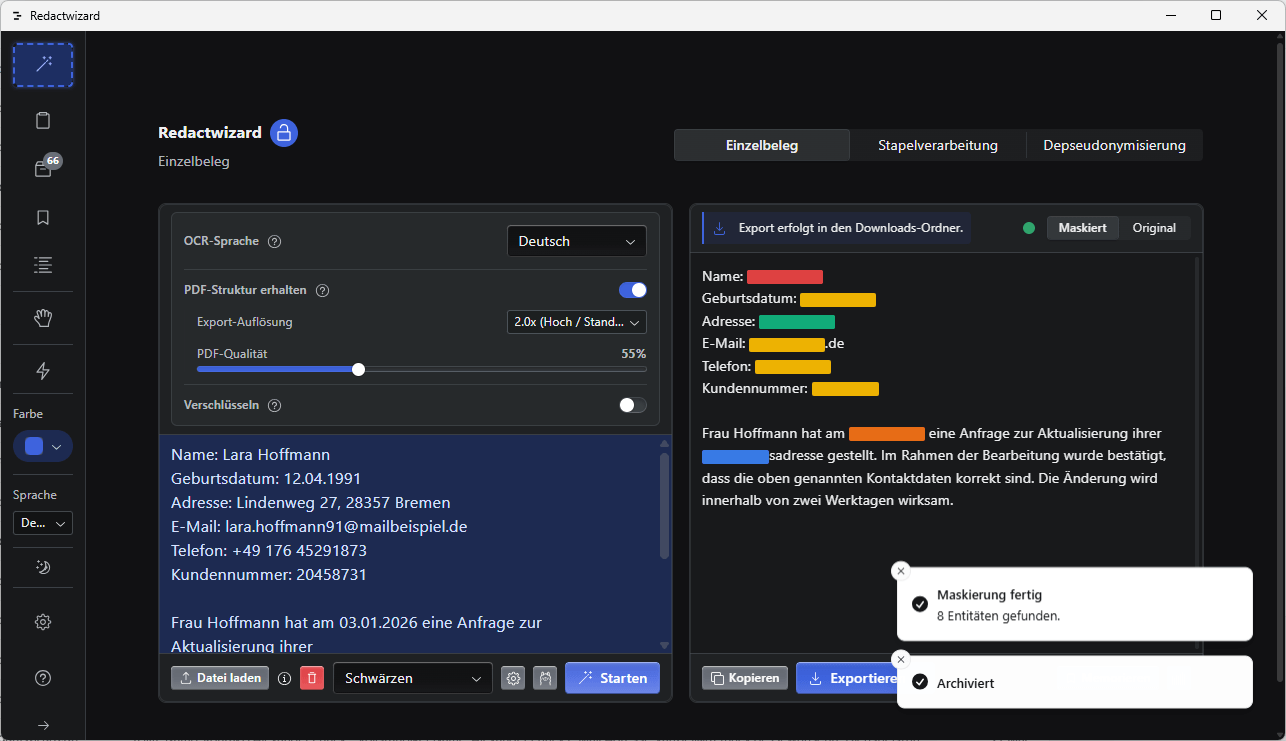
Task: Adjust the PDF-Qualität slider handle
Action: click(359, 369)
